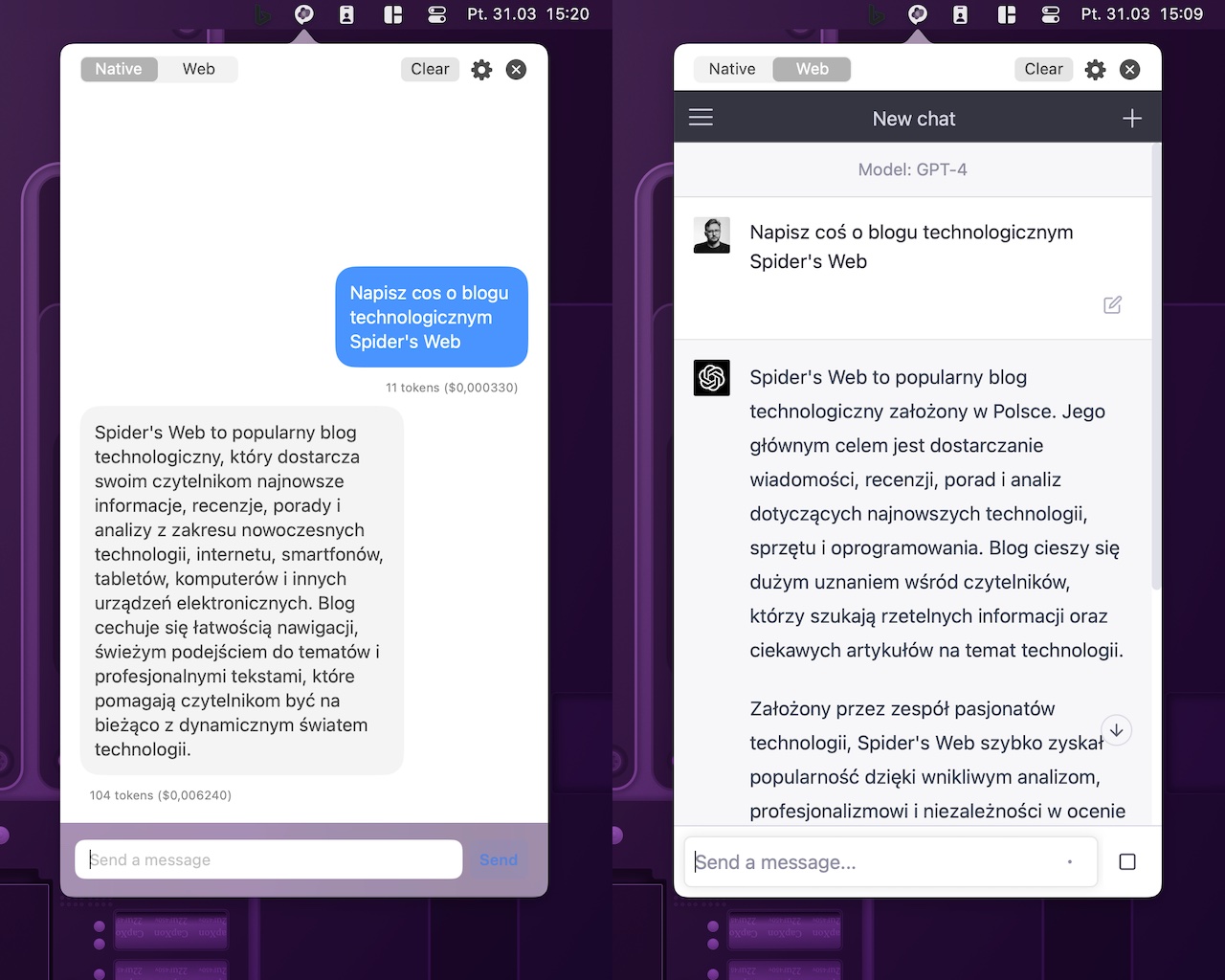Click window layout icon in left menu bar

[x=392, y=14]
